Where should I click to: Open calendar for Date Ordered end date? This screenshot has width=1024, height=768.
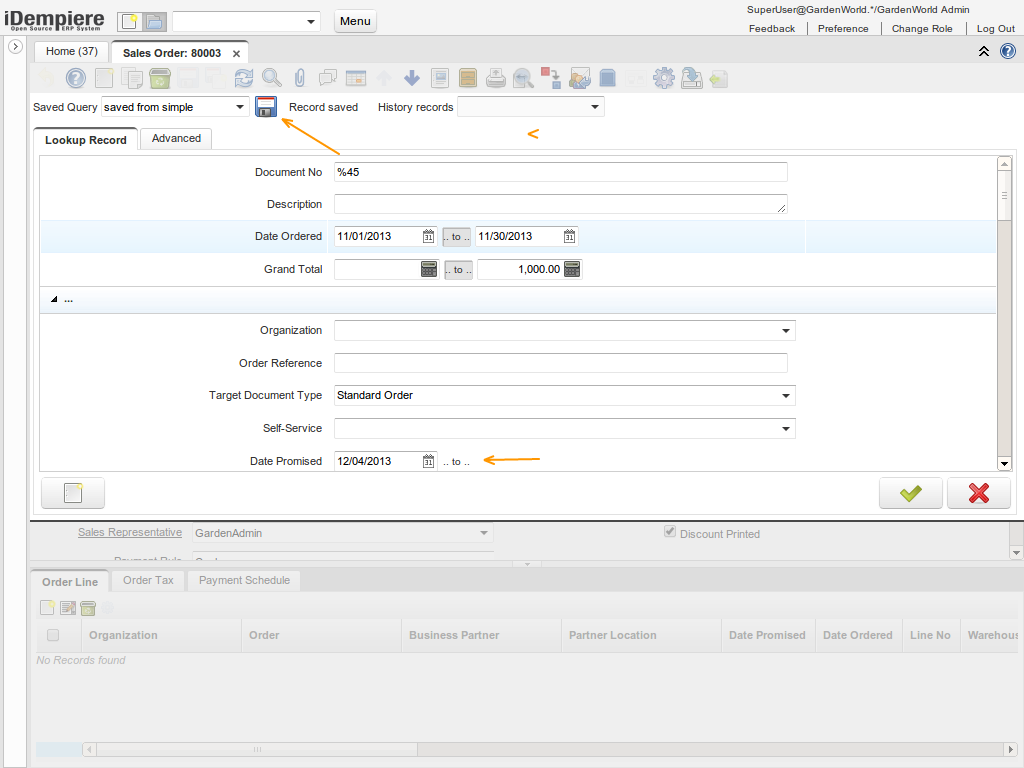click(569, 237)
